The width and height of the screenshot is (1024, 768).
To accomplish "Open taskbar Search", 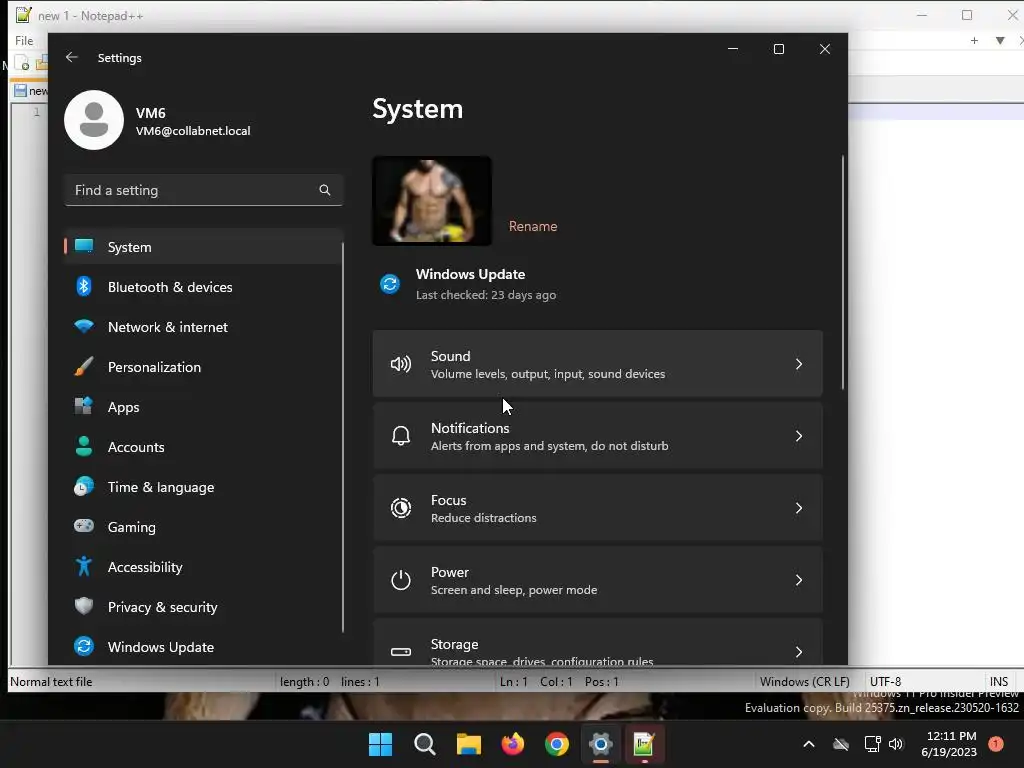I will tap(425, 744).
